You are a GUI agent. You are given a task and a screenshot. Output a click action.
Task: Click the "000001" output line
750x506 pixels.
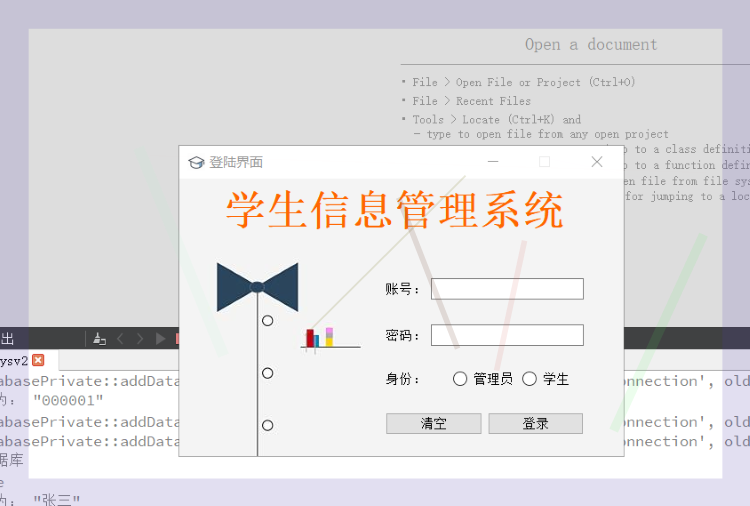click(68, 400)
